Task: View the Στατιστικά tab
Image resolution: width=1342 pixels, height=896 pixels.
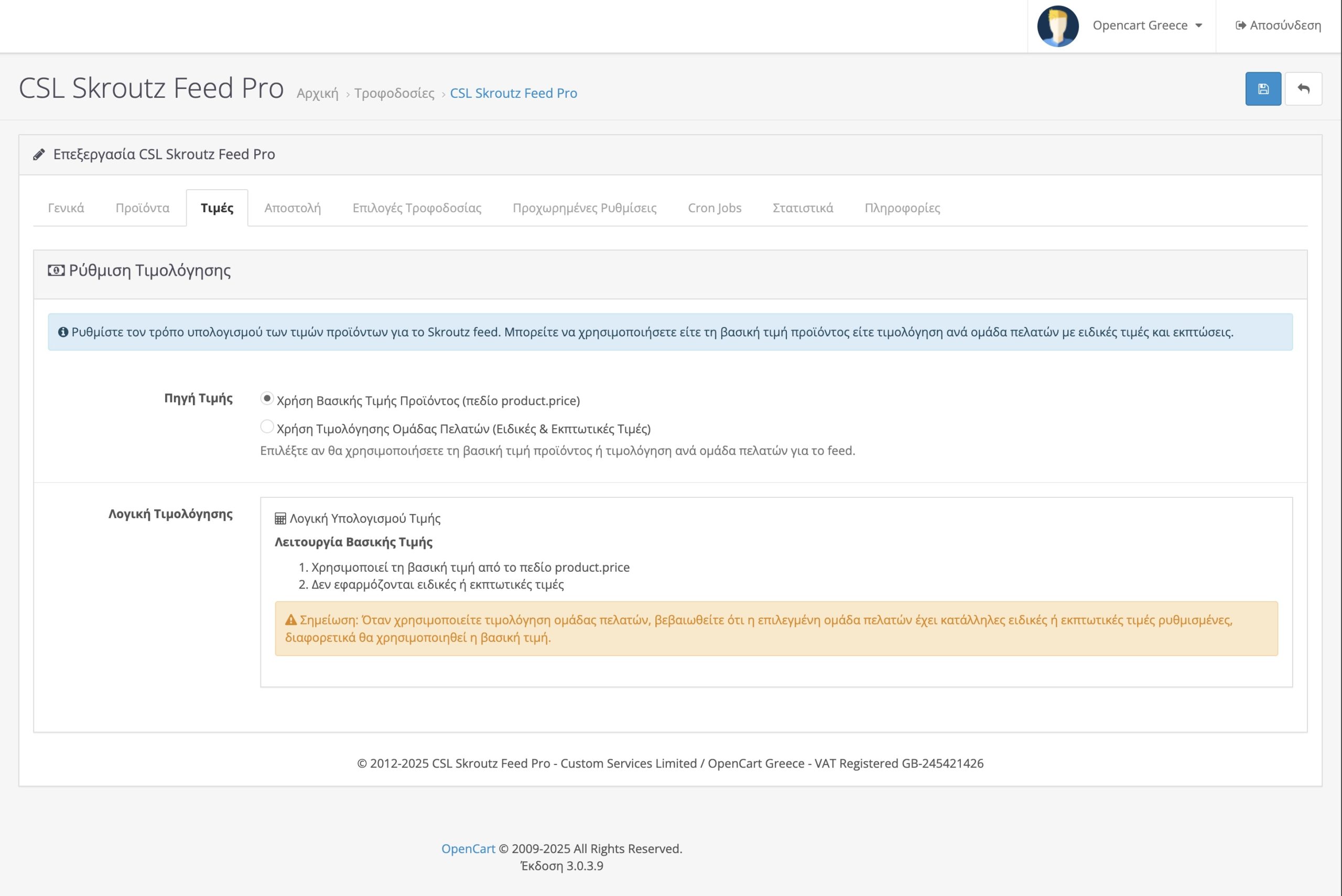Action: [803, 208]
